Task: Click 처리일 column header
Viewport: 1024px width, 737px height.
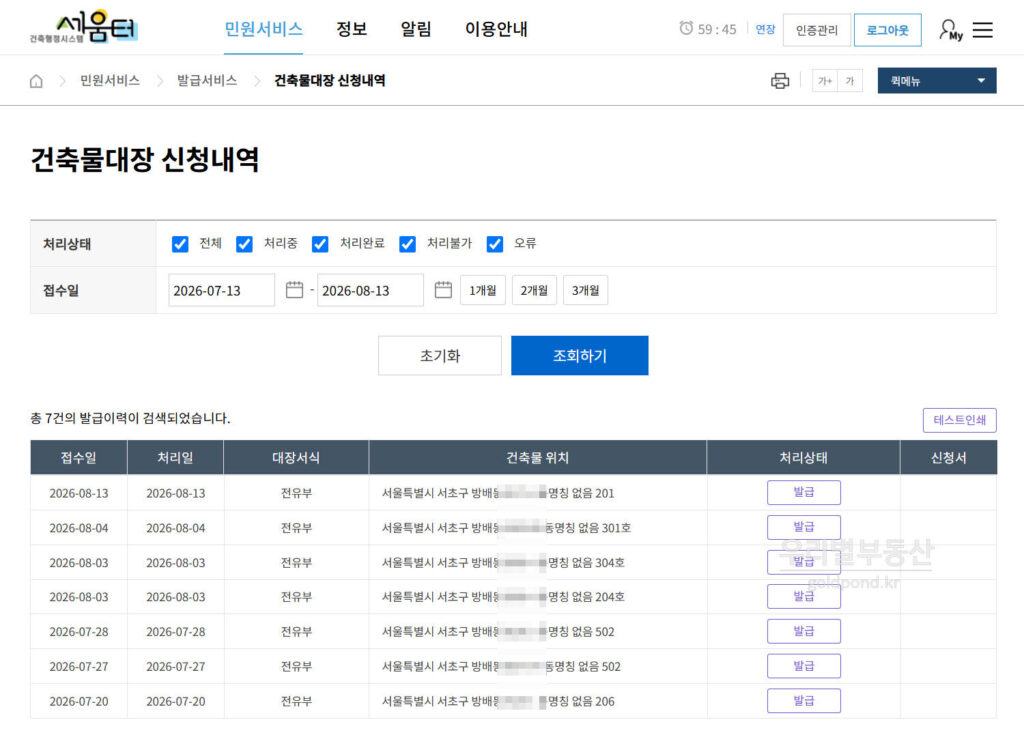Action: click(x=175, y=458)
